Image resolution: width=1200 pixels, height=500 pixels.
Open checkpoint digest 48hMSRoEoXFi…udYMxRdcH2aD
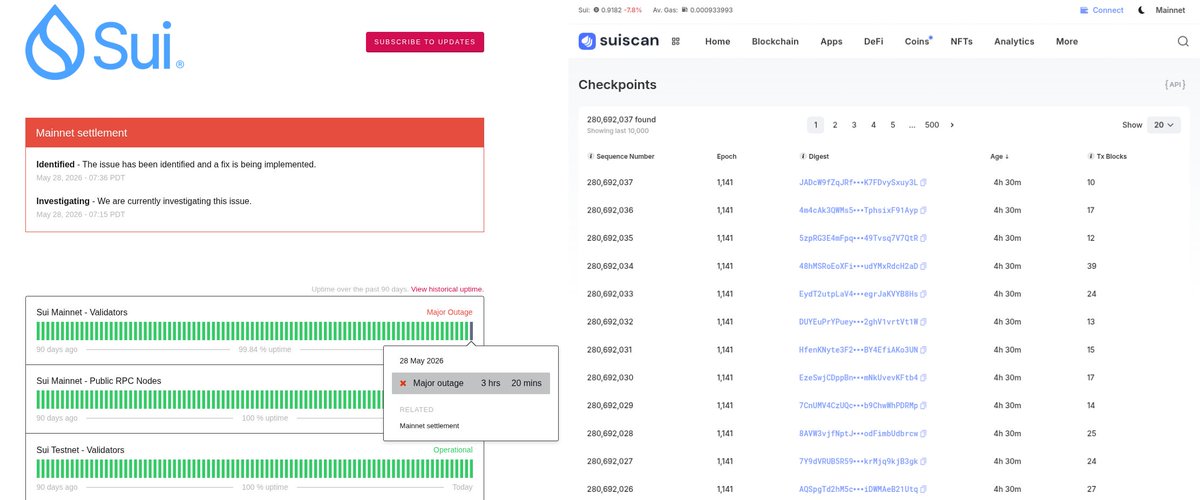point(858,267)
